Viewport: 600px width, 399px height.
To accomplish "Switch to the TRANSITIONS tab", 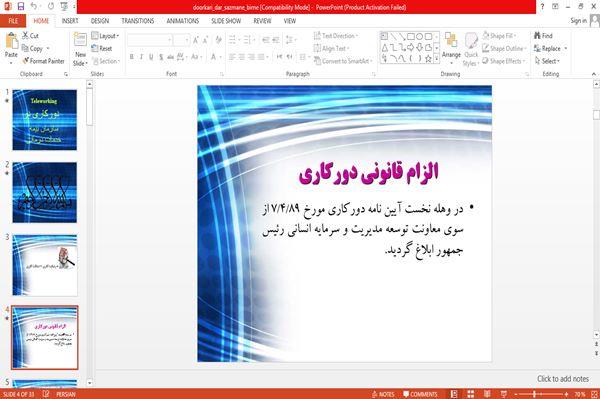I will (x=138, y=21).
